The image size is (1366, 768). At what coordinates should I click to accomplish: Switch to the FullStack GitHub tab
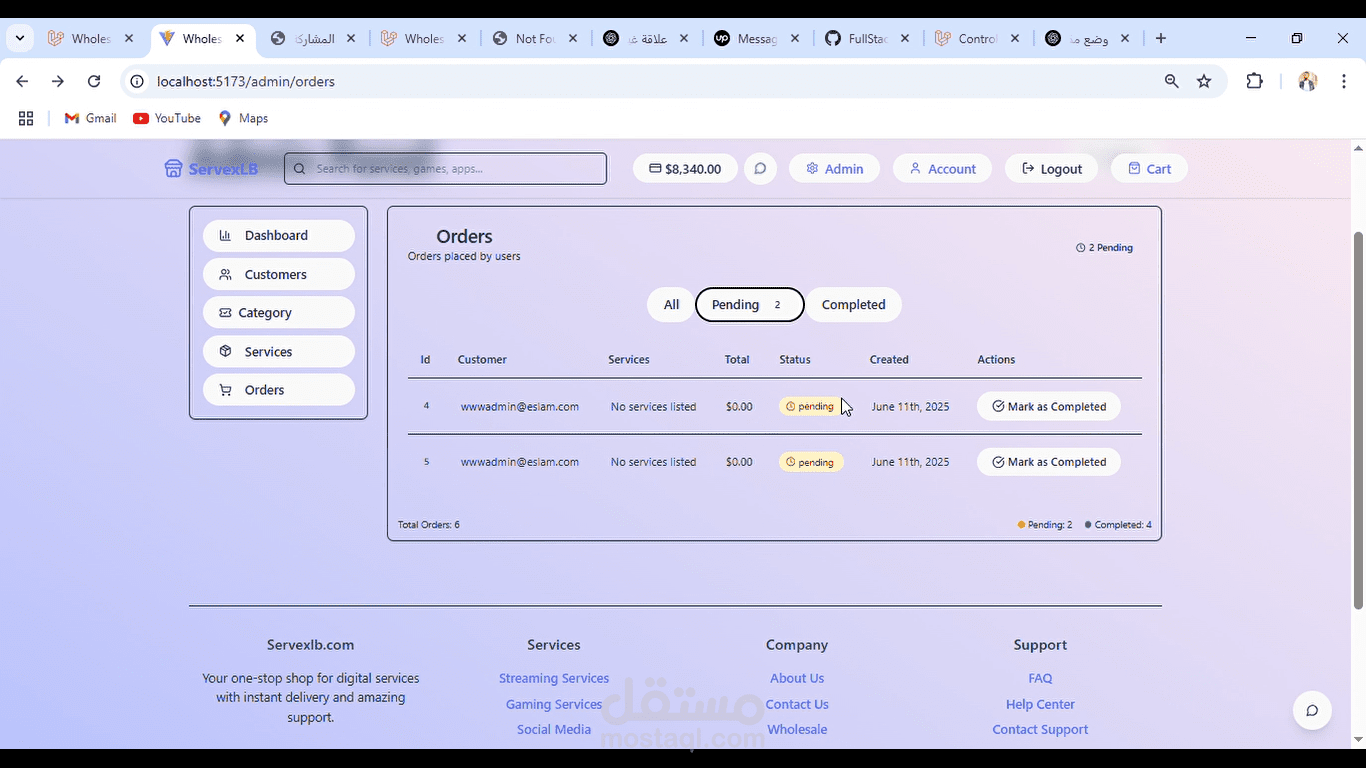click(x=867, y=38)
